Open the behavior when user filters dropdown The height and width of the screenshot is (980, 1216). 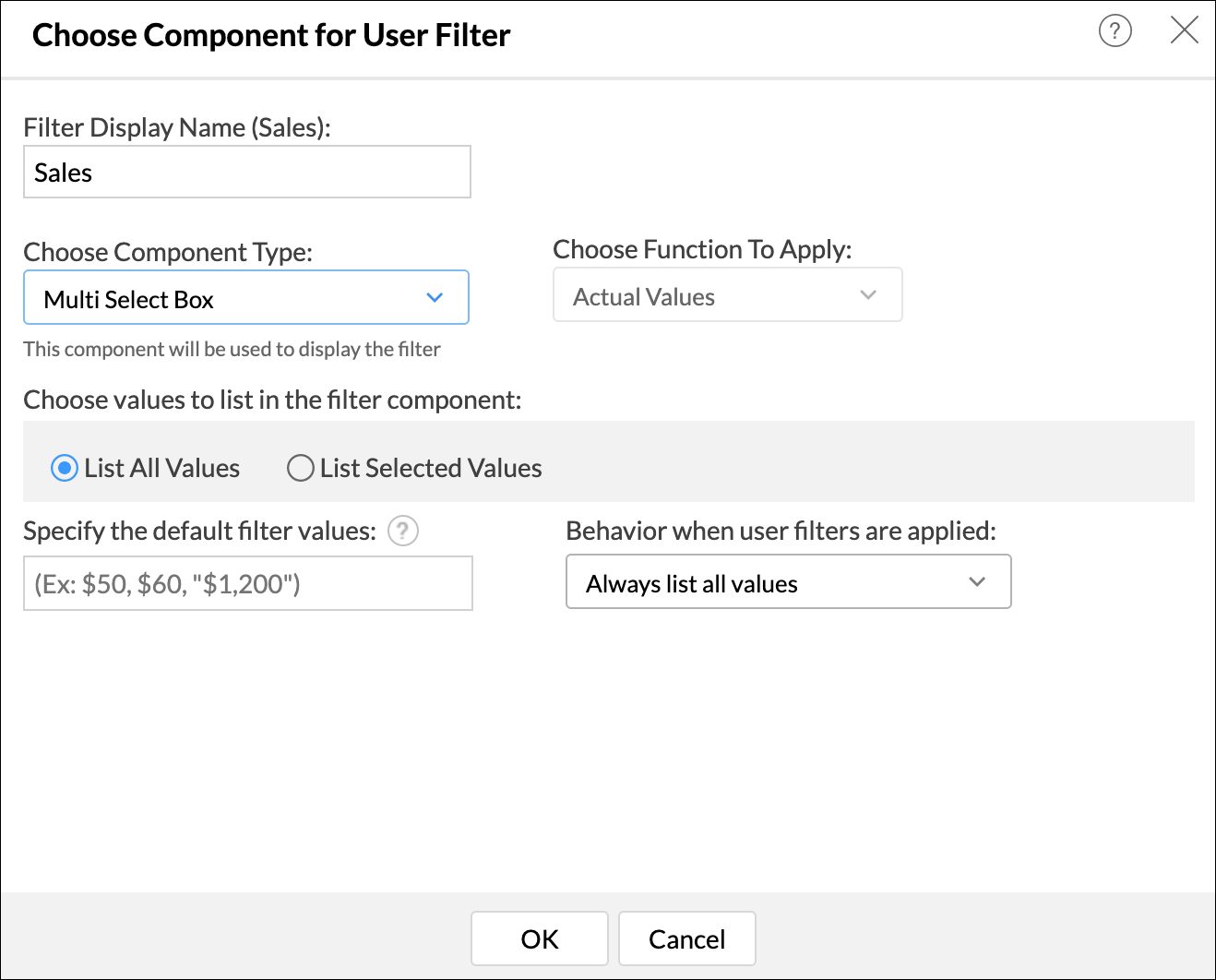pyautogui.click(x=788, y=581)
